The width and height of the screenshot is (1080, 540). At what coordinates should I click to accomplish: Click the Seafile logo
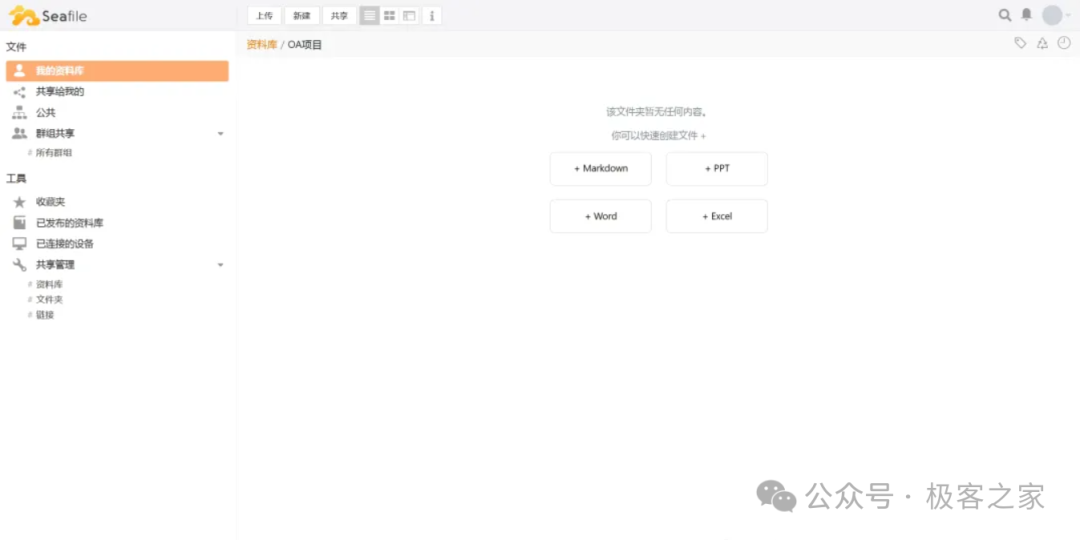click(48, 16)
